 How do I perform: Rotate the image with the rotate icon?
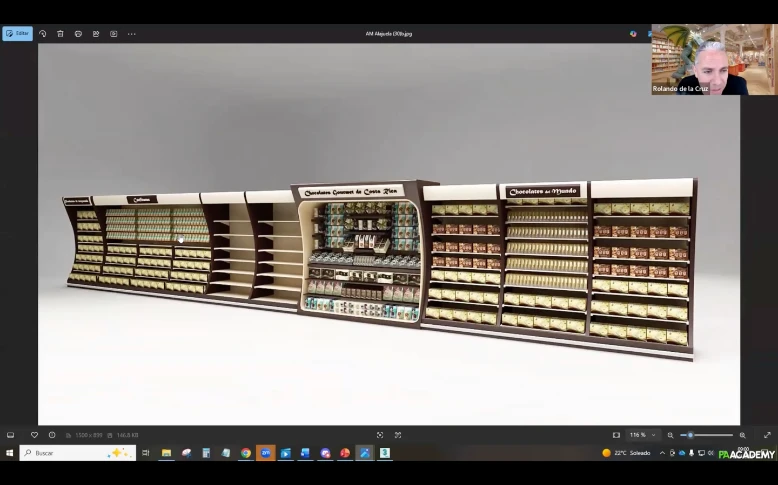(x=43, y=33)
